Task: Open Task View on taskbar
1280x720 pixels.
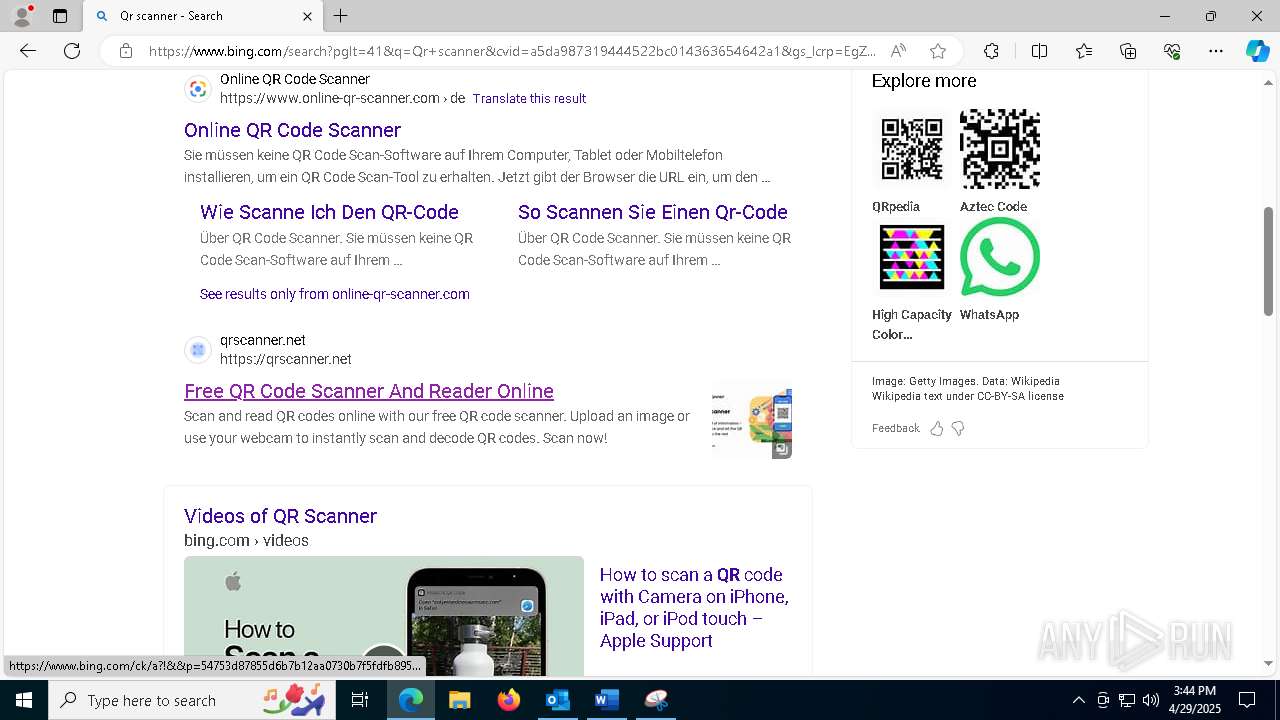Action: (360, 700)
